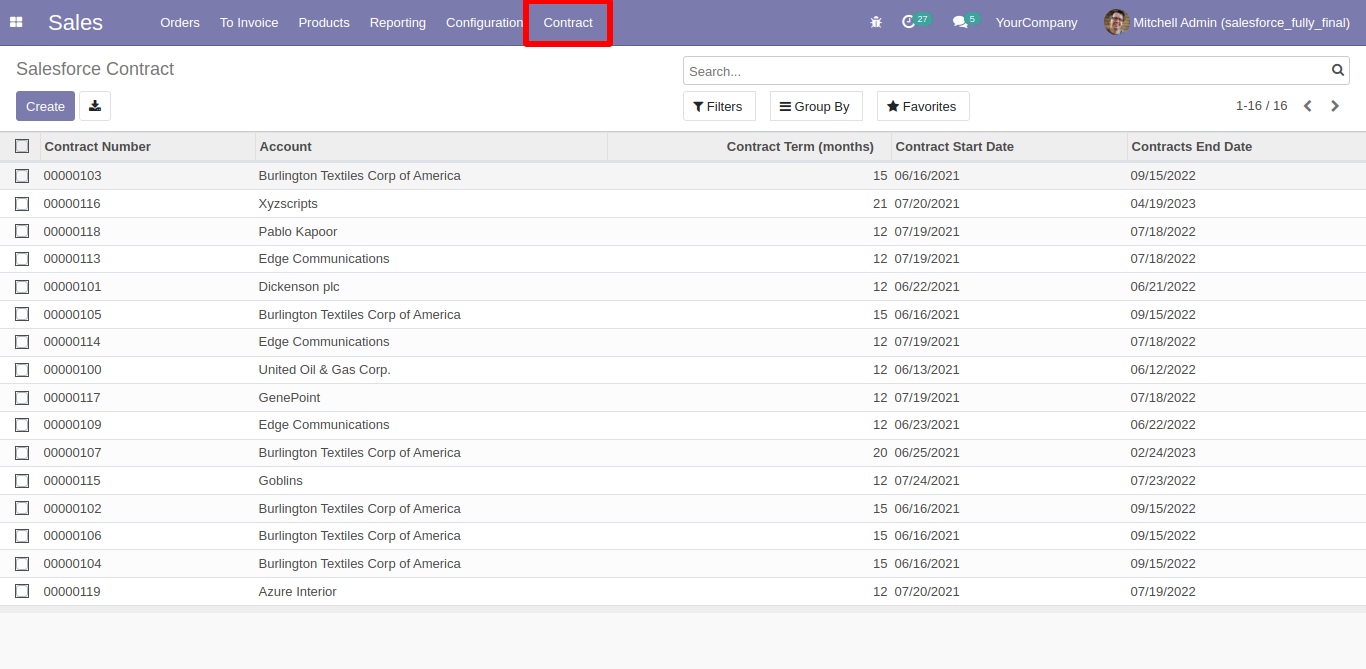Open United Oil & Gas Corp. row
The height and width of the screenshot is (669, 1366).
pos(683,370)
